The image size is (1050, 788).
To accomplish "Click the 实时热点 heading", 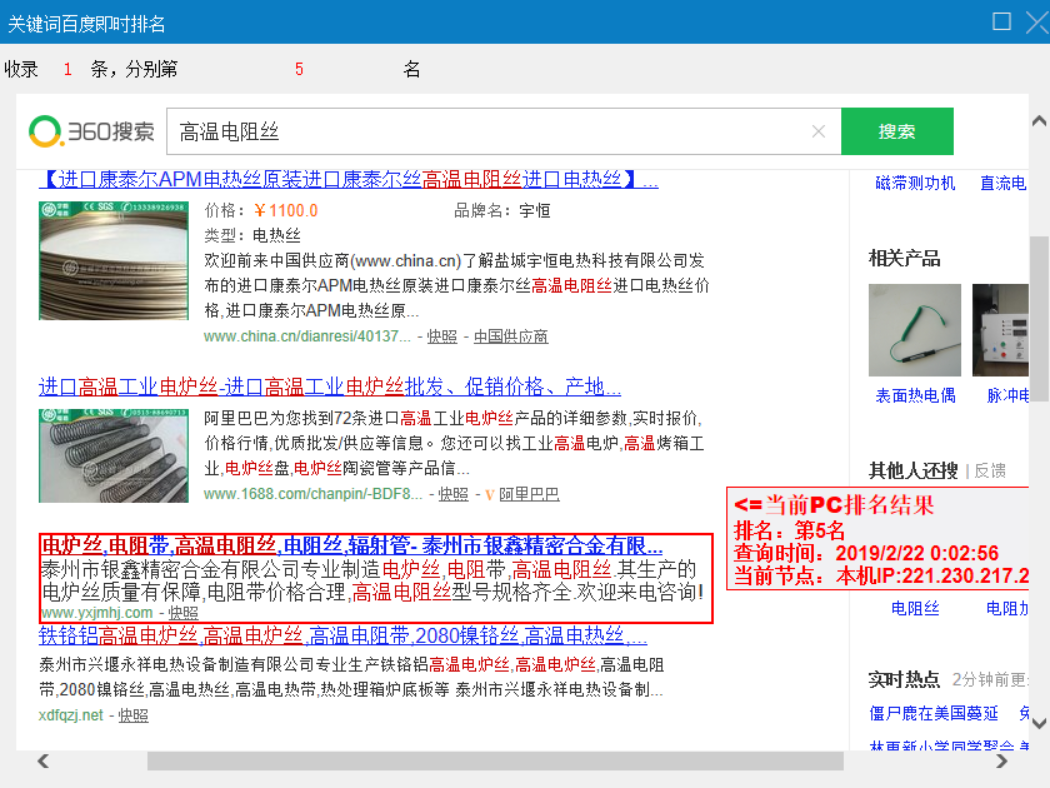I will coord(904,680).
